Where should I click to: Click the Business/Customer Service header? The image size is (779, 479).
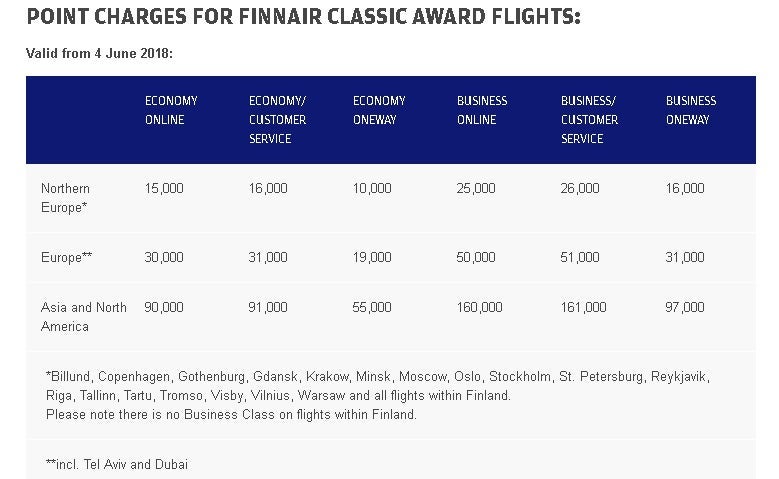click(x=589, y=120)
